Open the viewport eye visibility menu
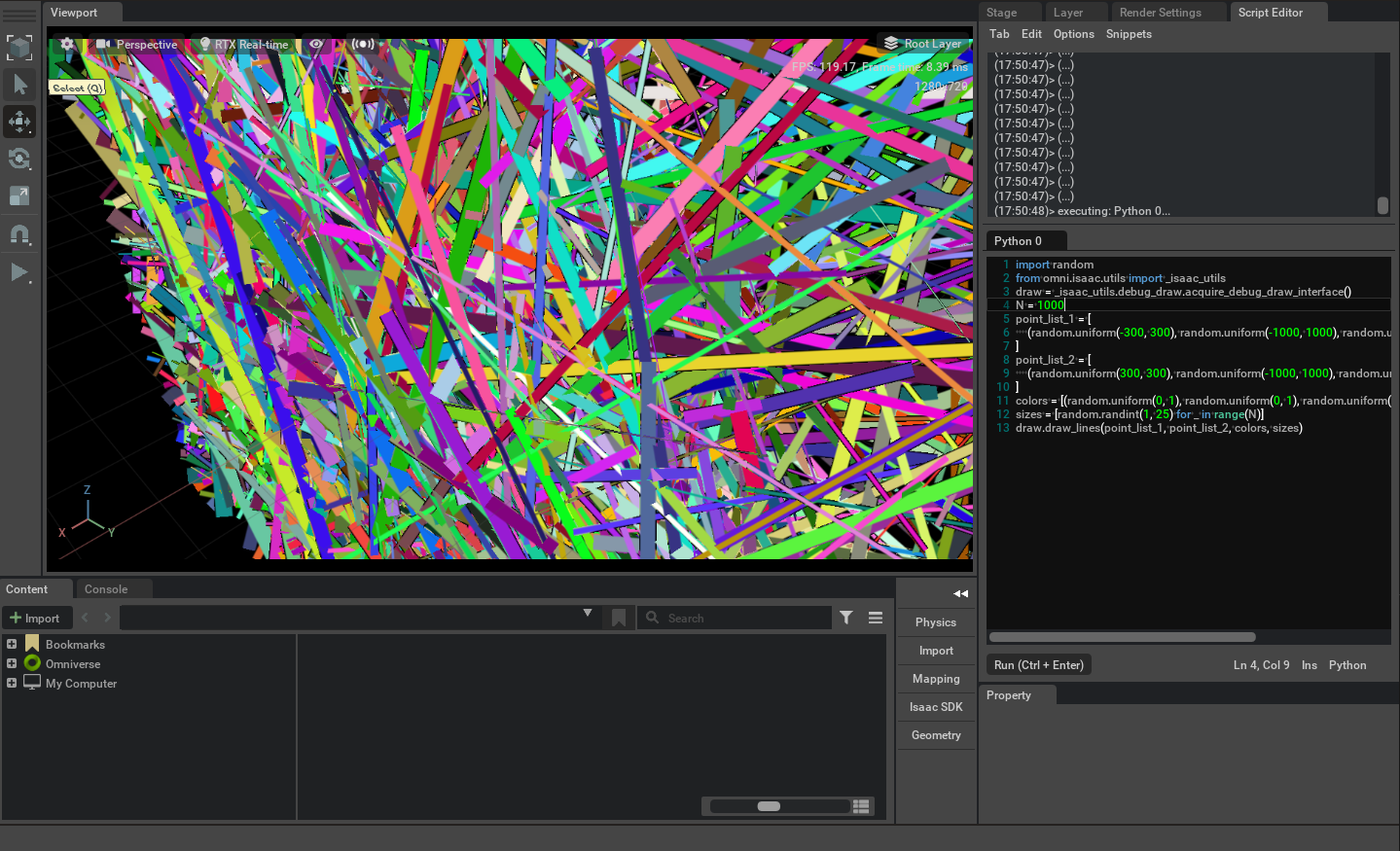This screenshot has height=851, width=1400. click(316, 44)
